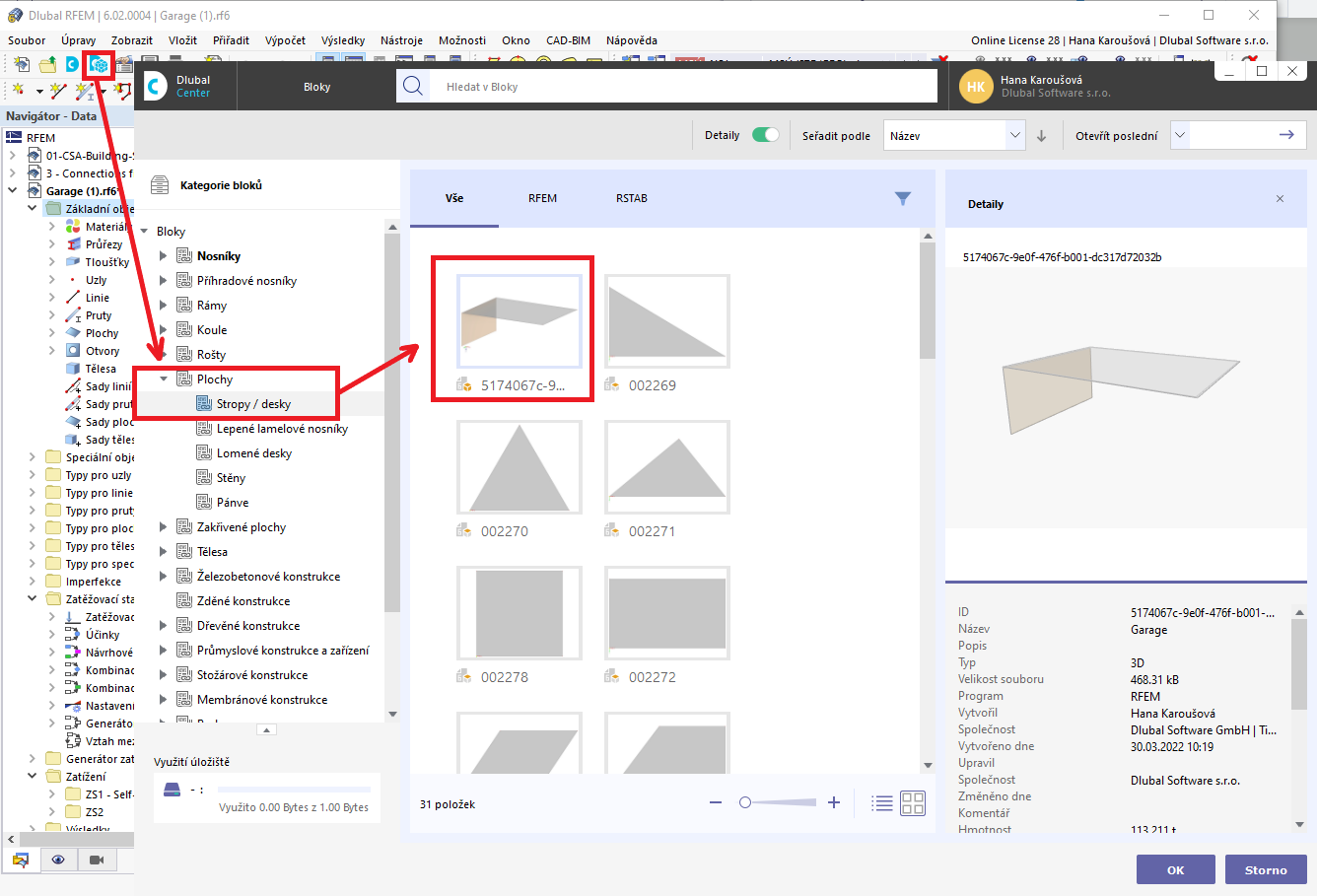This screenshot has height=896, width=1317.
Task: Open the Dlubal Center from the toolbar
Action: (99, 63)
